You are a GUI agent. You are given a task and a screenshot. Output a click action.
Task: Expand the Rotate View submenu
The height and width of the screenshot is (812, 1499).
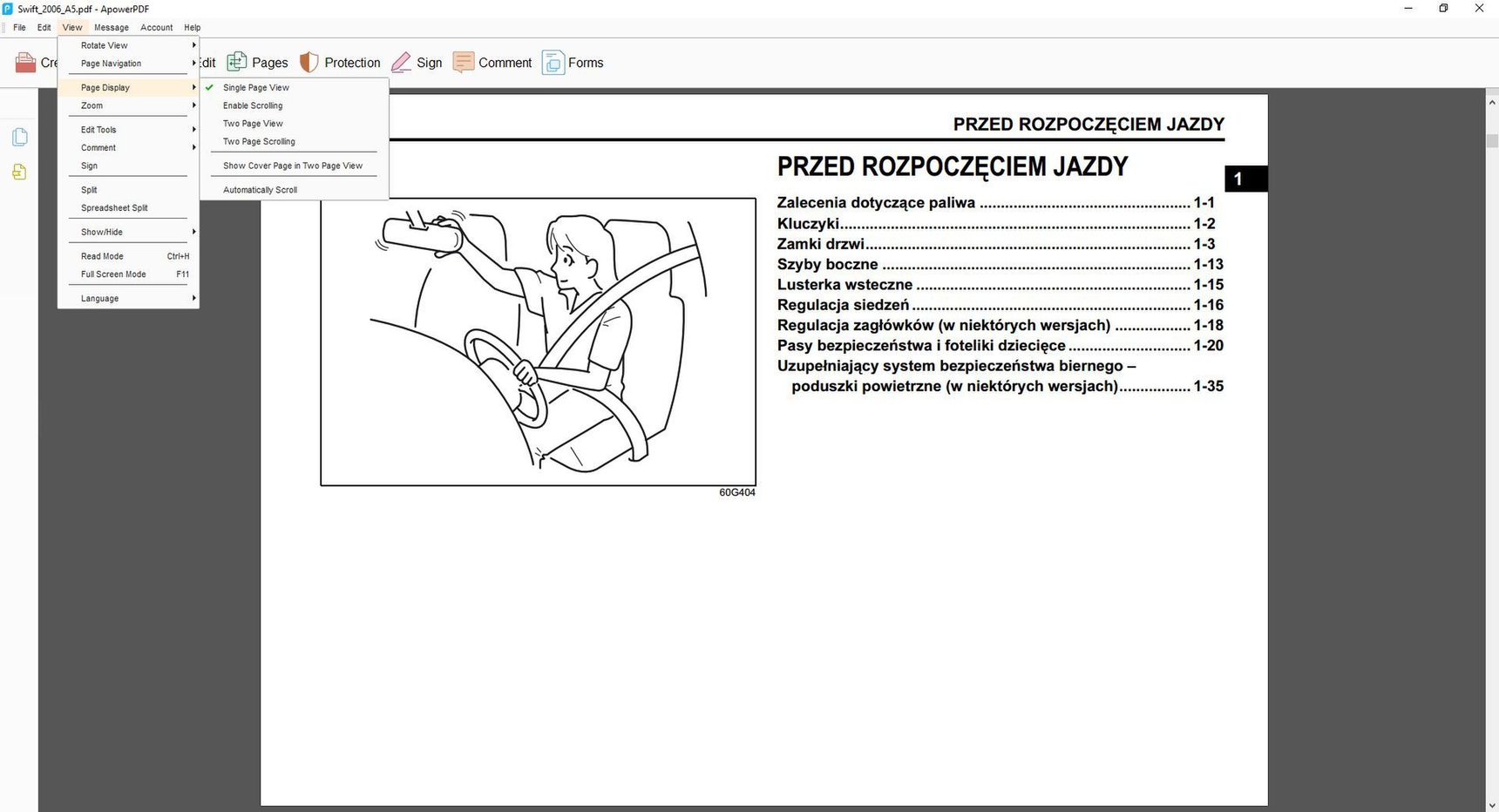coord(128,45)
